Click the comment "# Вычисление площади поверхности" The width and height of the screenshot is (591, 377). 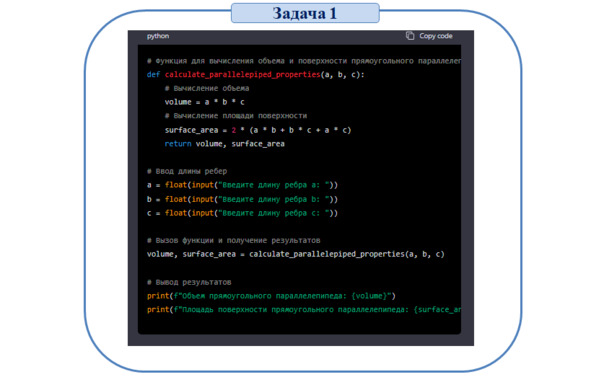pyautogui.click(x=236, y=116)
